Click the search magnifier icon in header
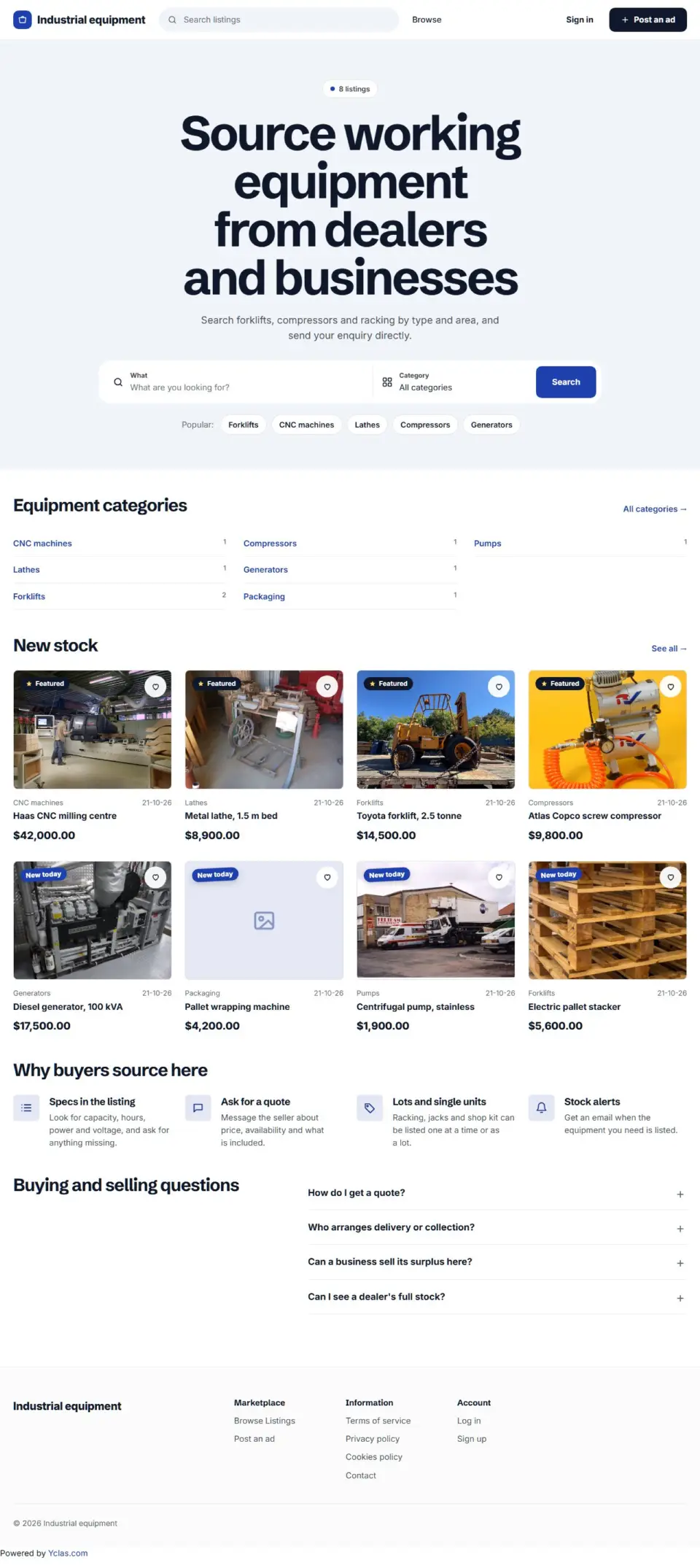Viewport: 700px width, 1568px height. click(173, 20)
